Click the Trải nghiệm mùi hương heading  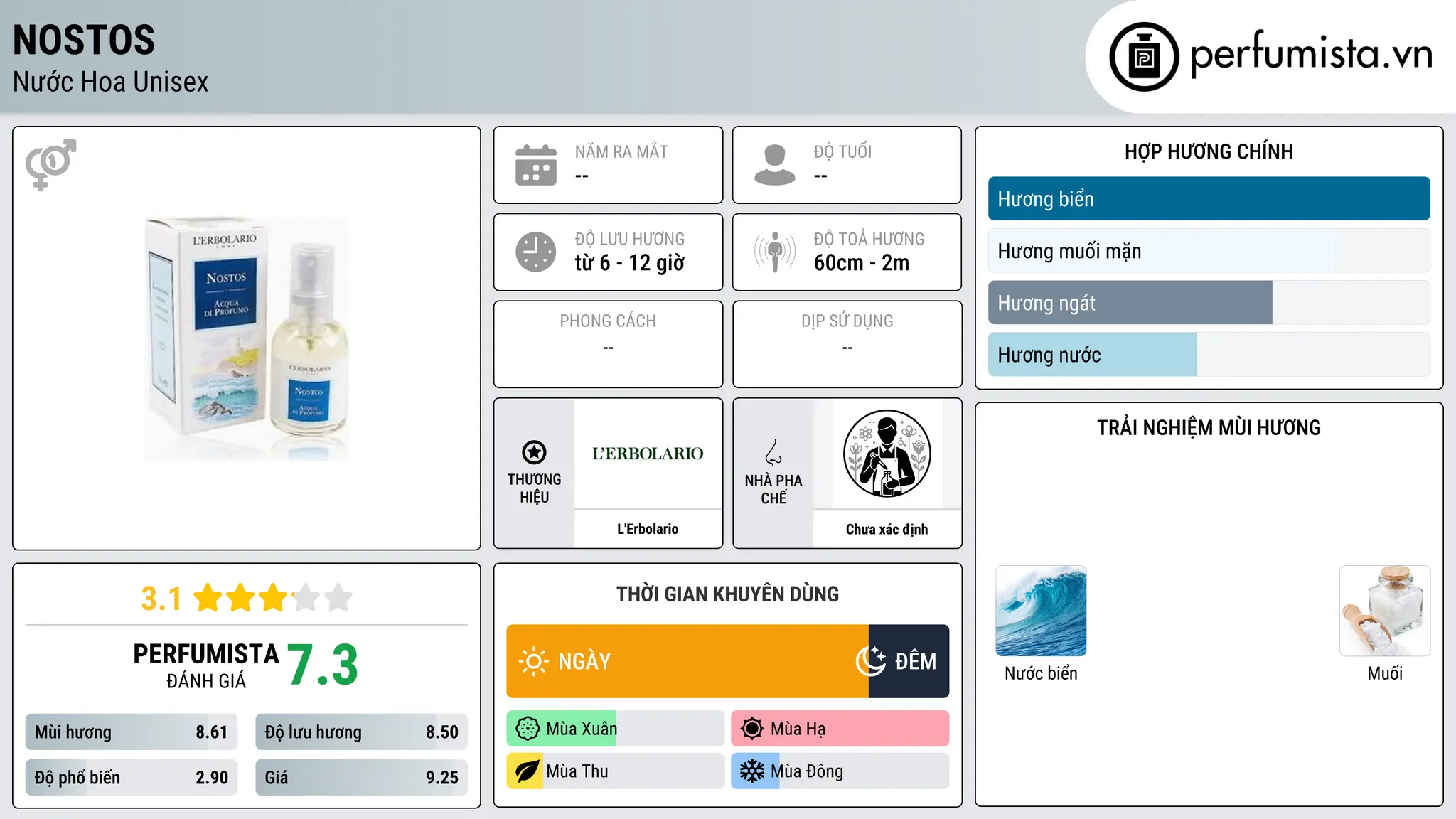pyautogui.click(x=1209, y=427)
